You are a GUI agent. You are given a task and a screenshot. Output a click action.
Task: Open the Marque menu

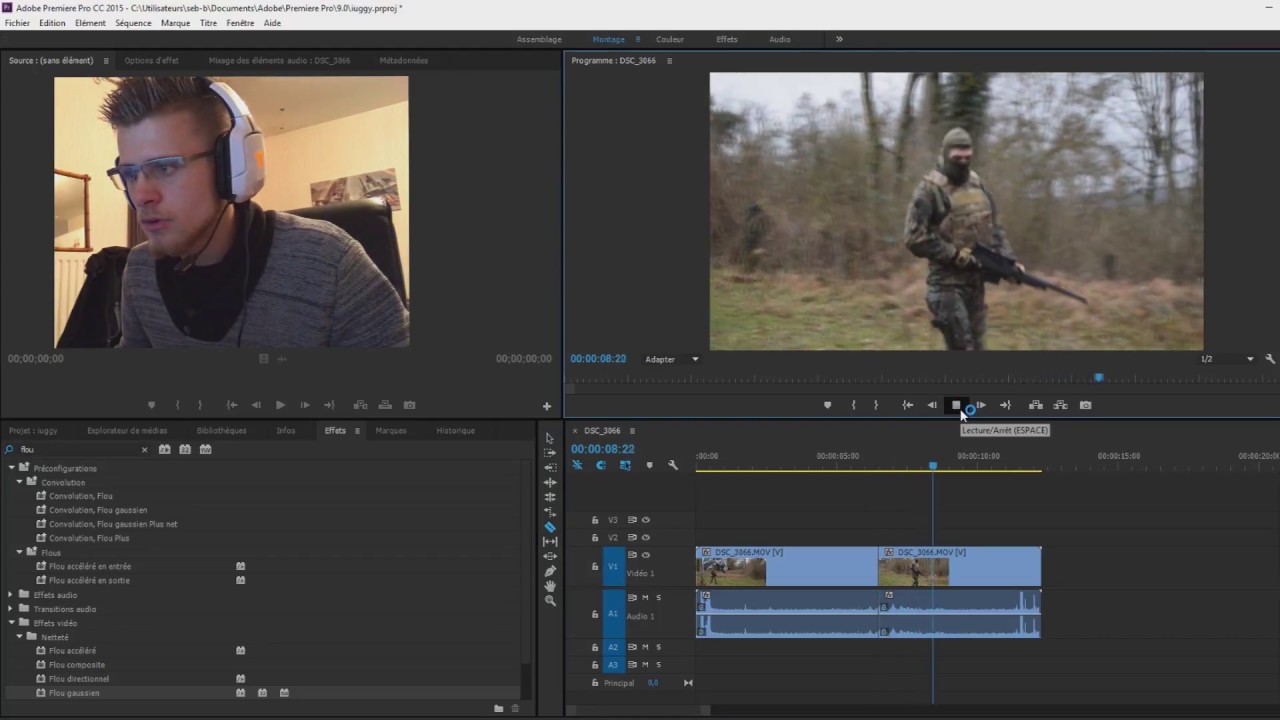[x=175, y=23]
